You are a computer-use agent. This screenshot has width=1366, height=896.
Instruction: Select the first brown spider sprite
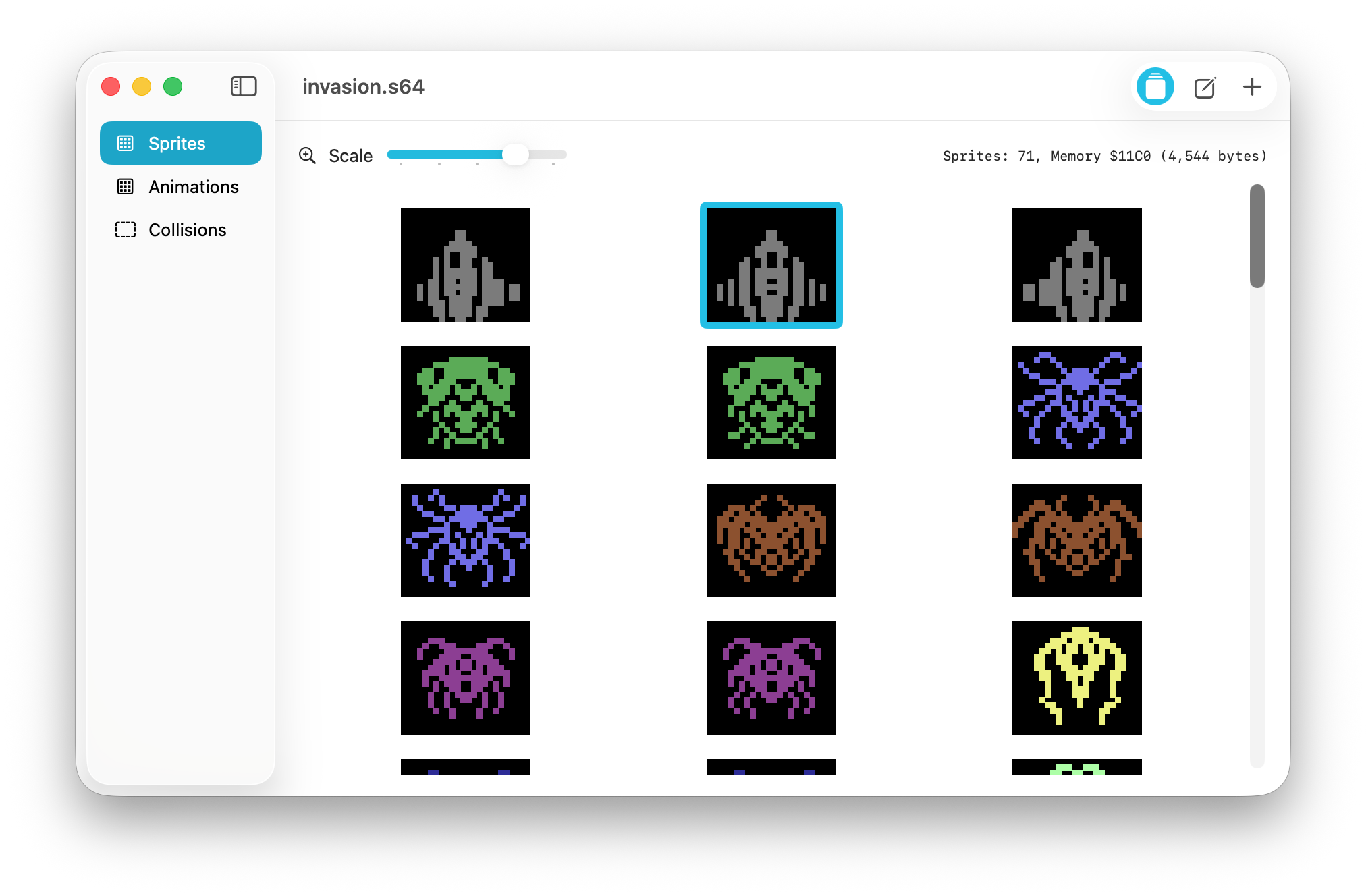point(771,540)
